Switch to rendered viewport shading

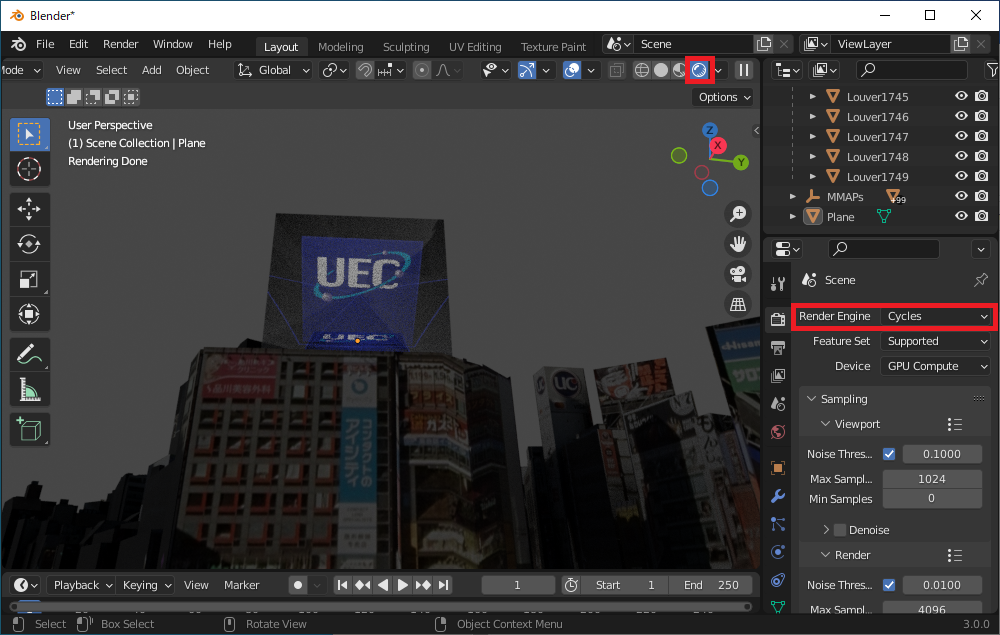click(x=699, y=70)
